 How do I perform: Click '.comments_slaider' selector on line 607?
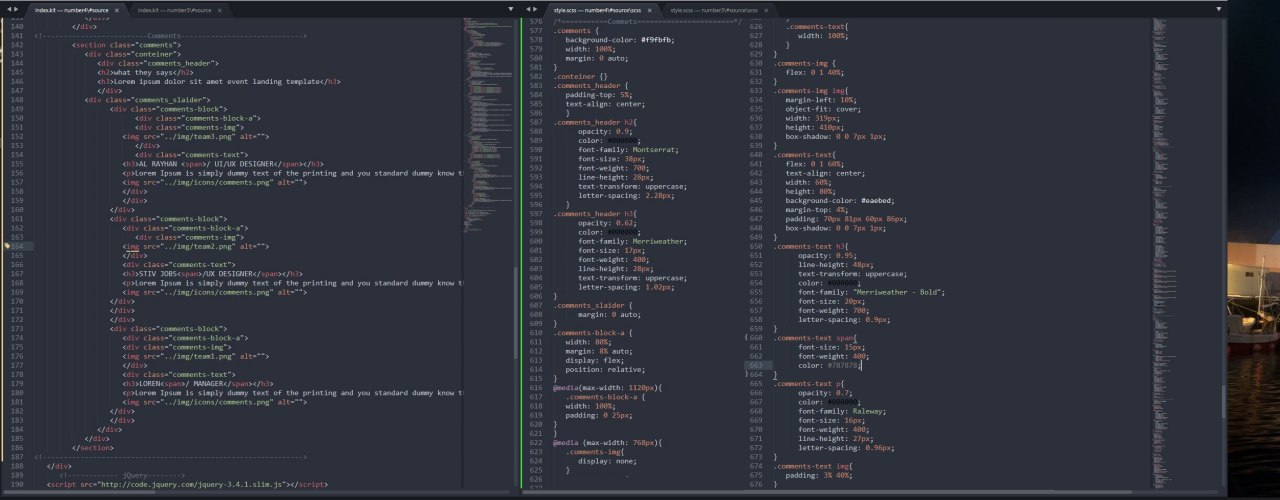point(590,304)
